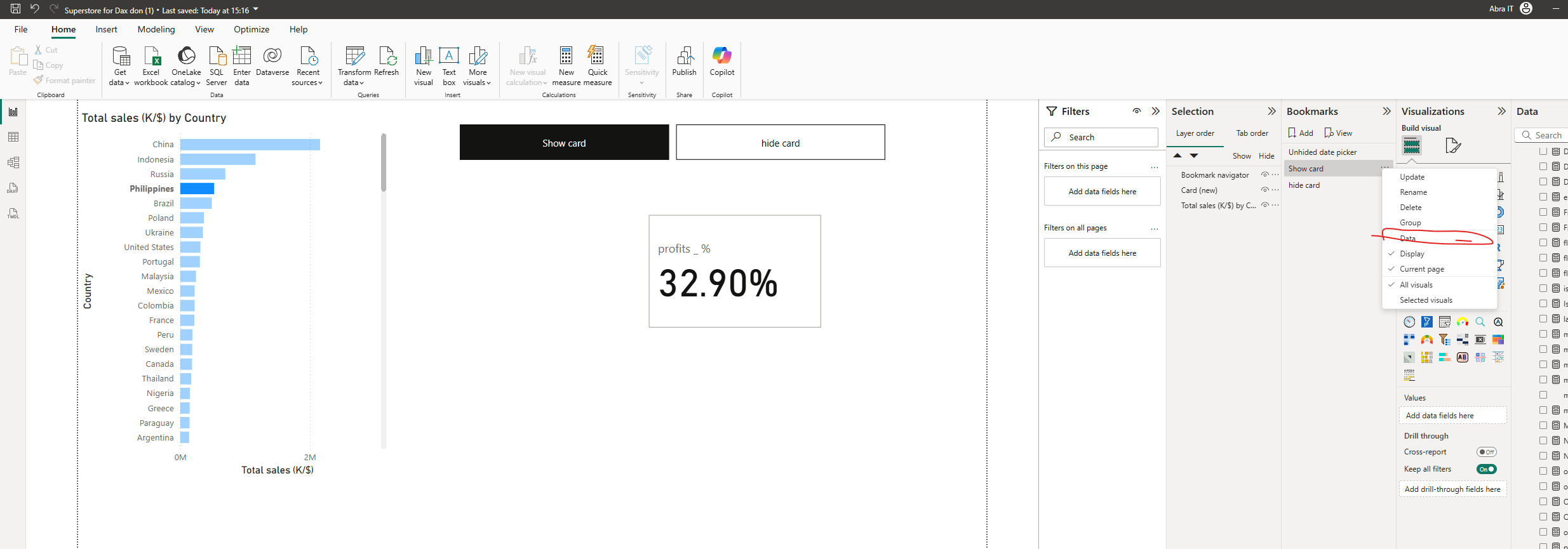This screenshot has height=549, width=1568.
Task: Open Copilot from ribbon
Action: click(x=722, y=62)
